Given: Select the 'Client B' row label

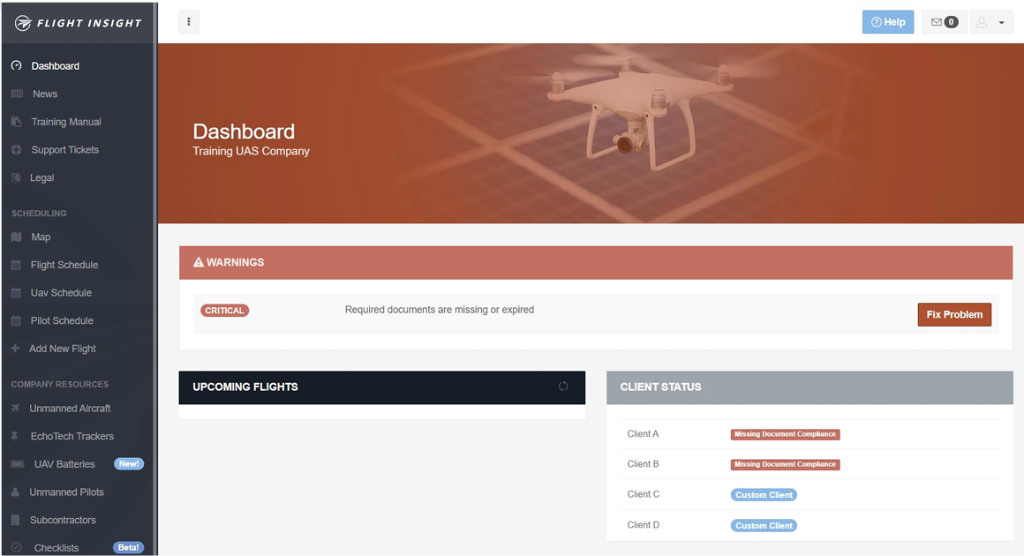Looking at the screenshot, I should pyautogui.click(x=643, y=464).
